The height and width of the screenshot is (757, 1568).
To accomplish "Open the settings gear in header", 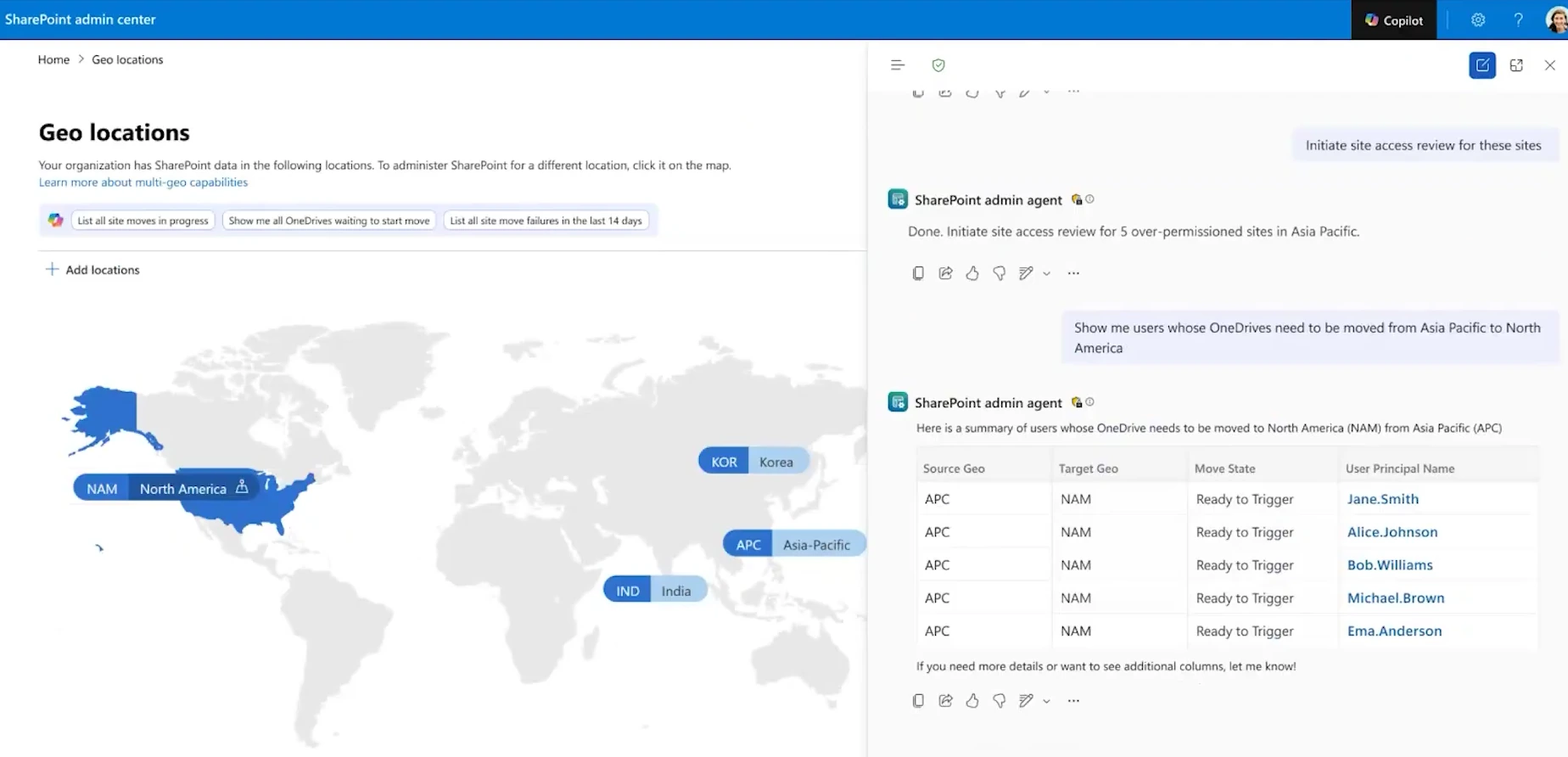I will [1478, 20].
